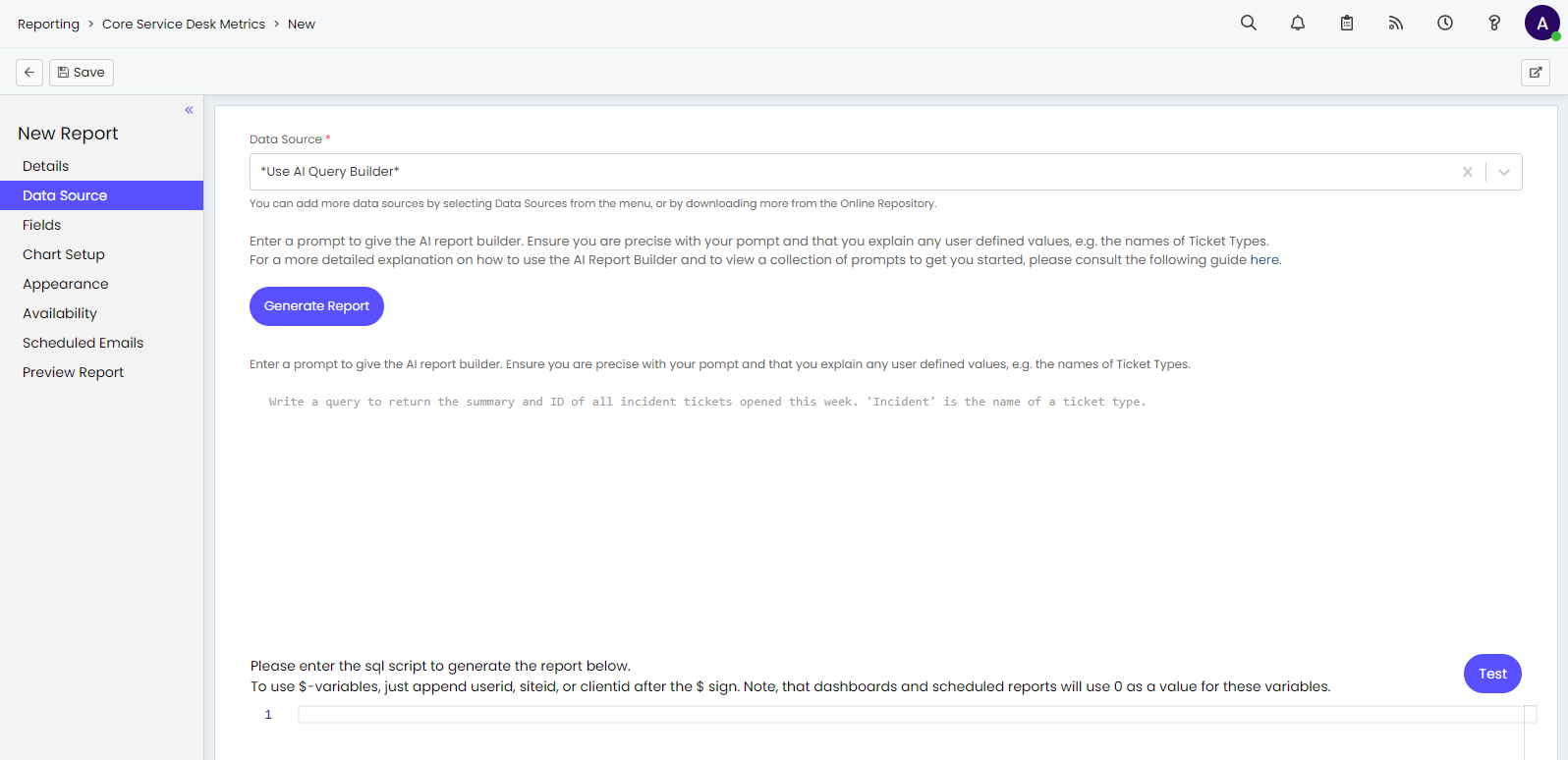Open report in new window icon
Screen dimensions: 1568x760
(1536, 73)
